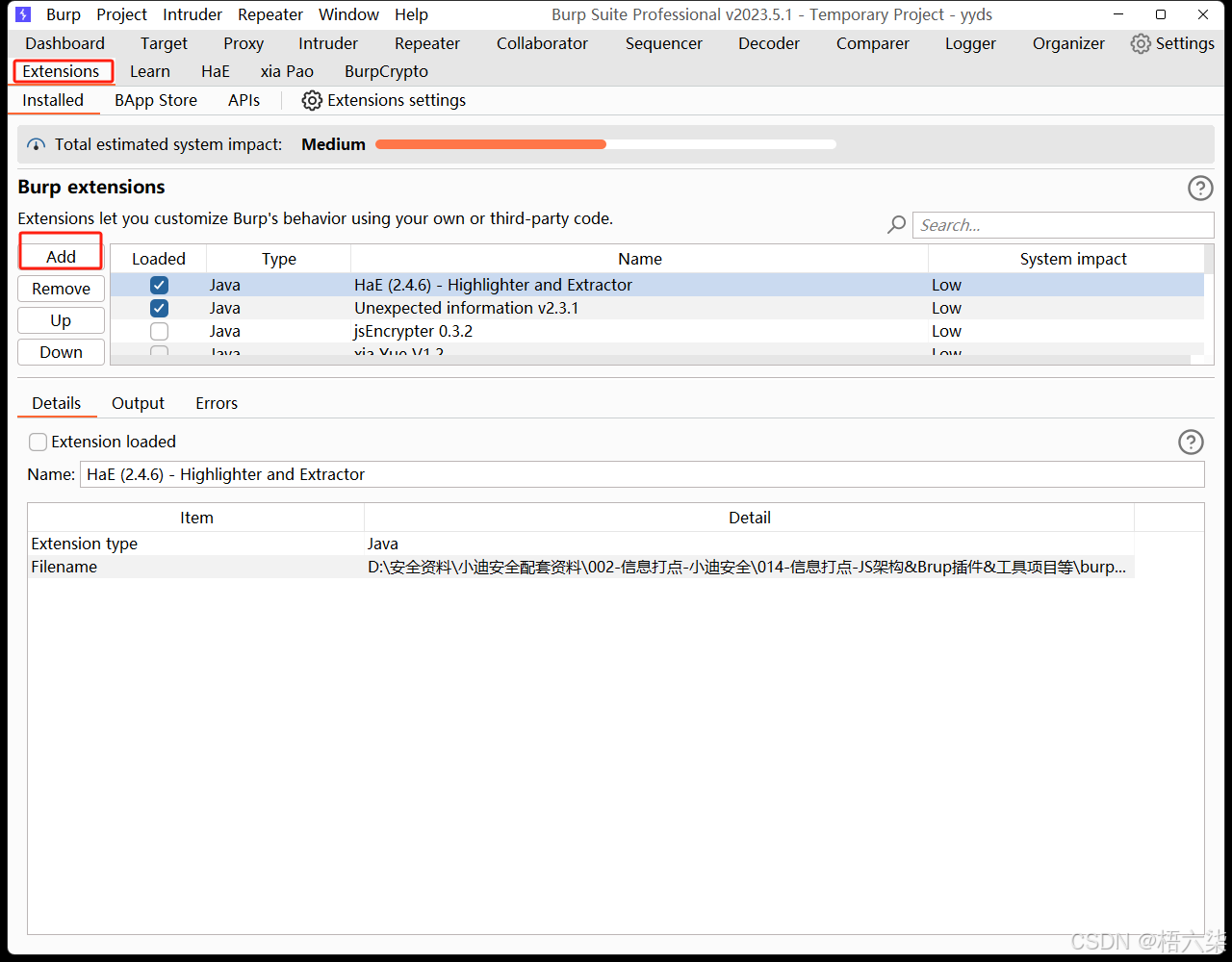The height and width of the screenshot is (962, 1232).
Task: Sort by the Type column header
Action: pyautogui.click(x=279, y=259)
